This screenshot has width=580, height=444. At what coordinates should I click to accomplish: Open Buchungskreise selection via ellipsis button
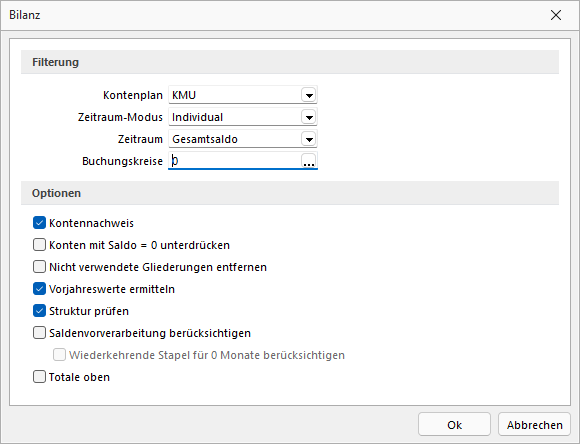308,161
